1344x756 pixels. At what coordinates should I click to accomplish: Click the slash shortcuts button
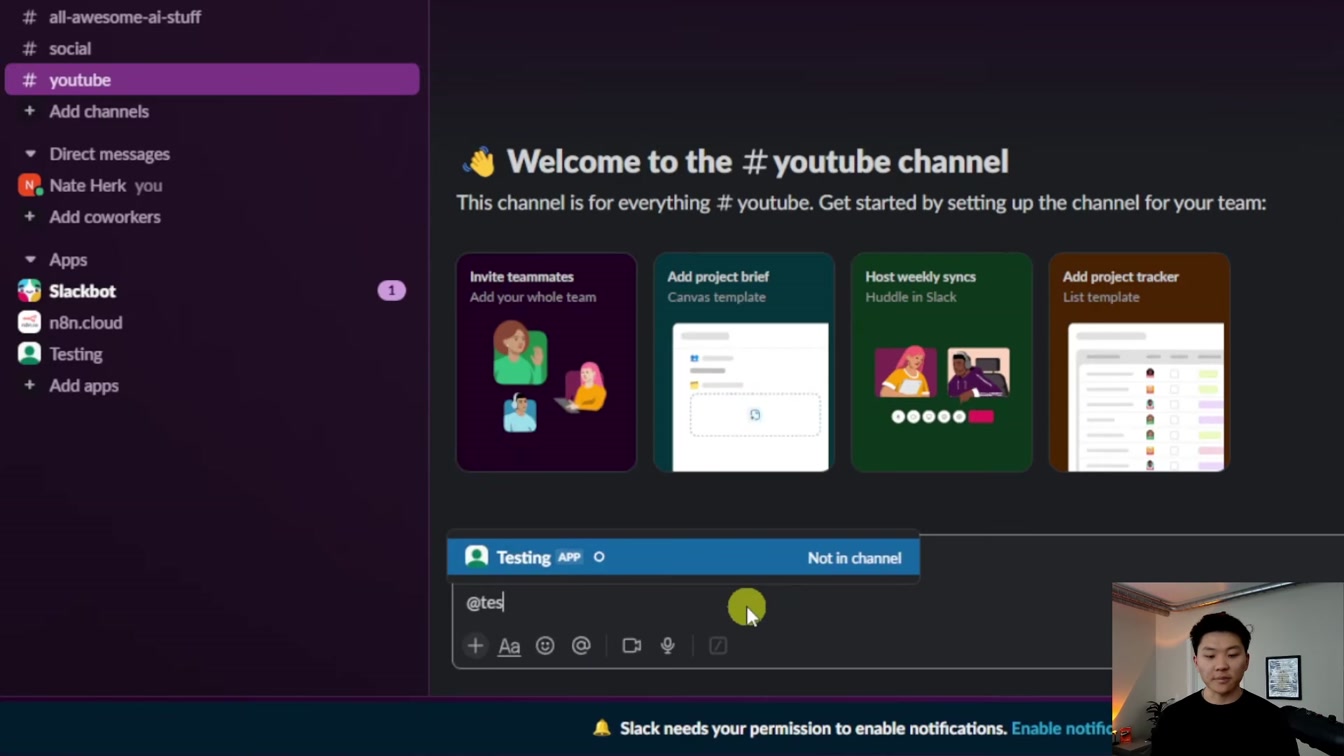718,646
